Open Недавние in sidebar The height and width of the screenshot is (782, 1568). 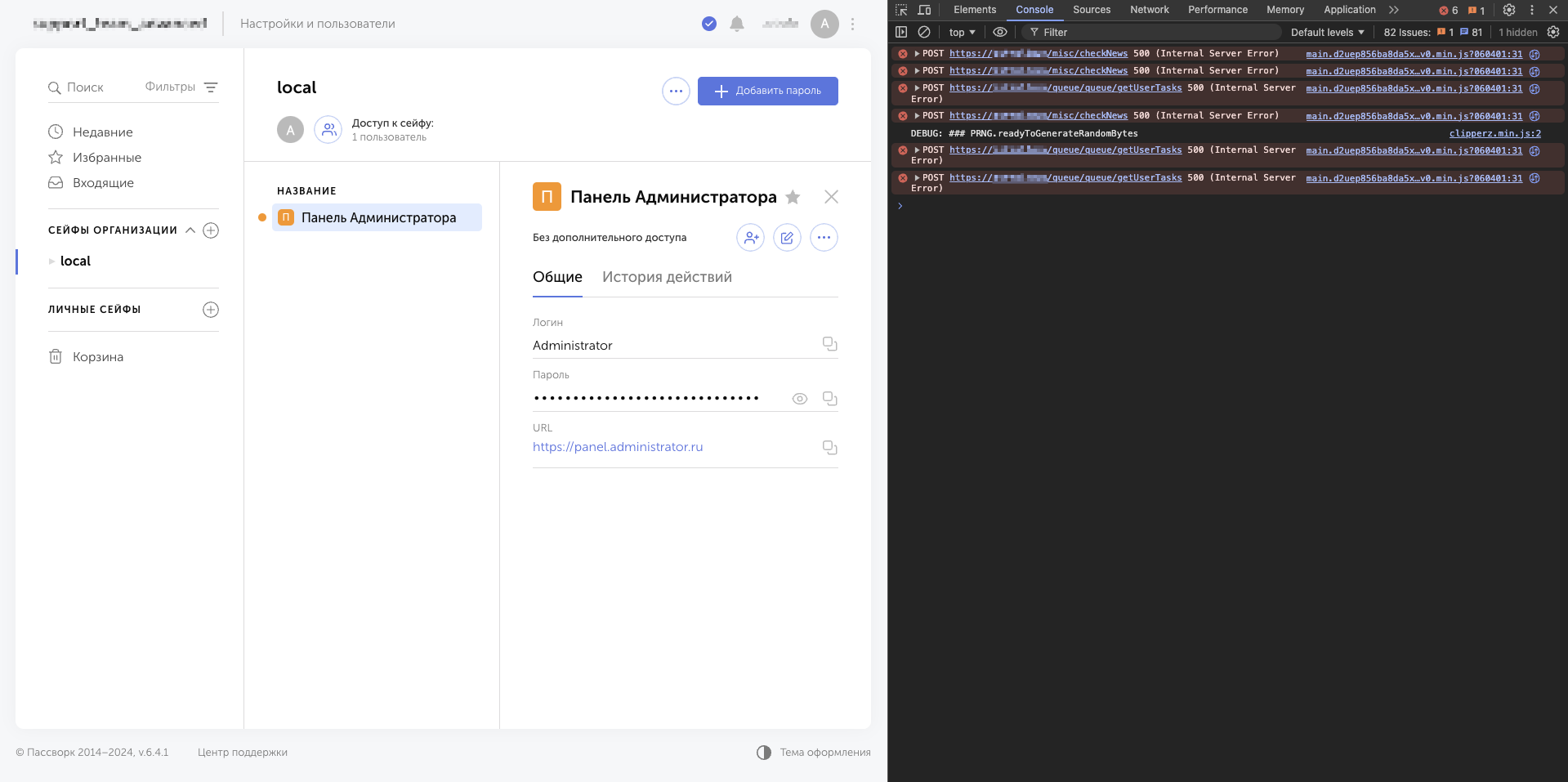(91, 132)
